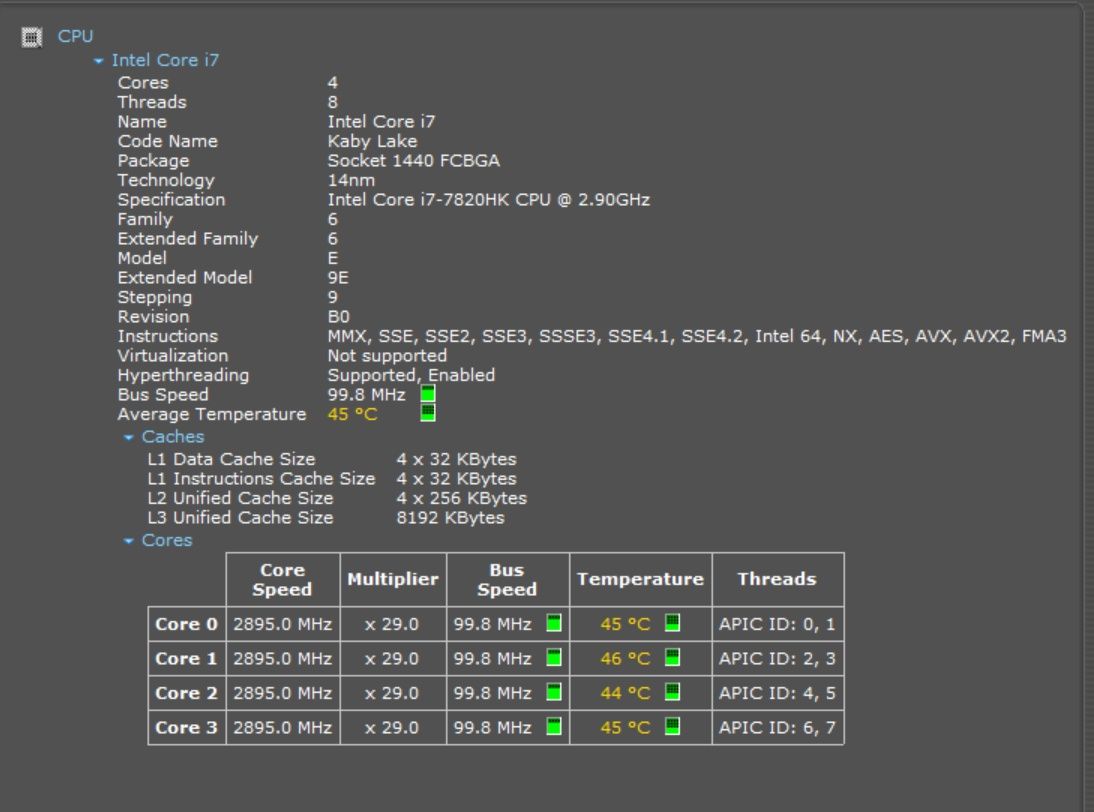Screen dimensions: 1094x812
Task: Click Core 1 bus speed graph icon
Action: (x=553, y=657)
